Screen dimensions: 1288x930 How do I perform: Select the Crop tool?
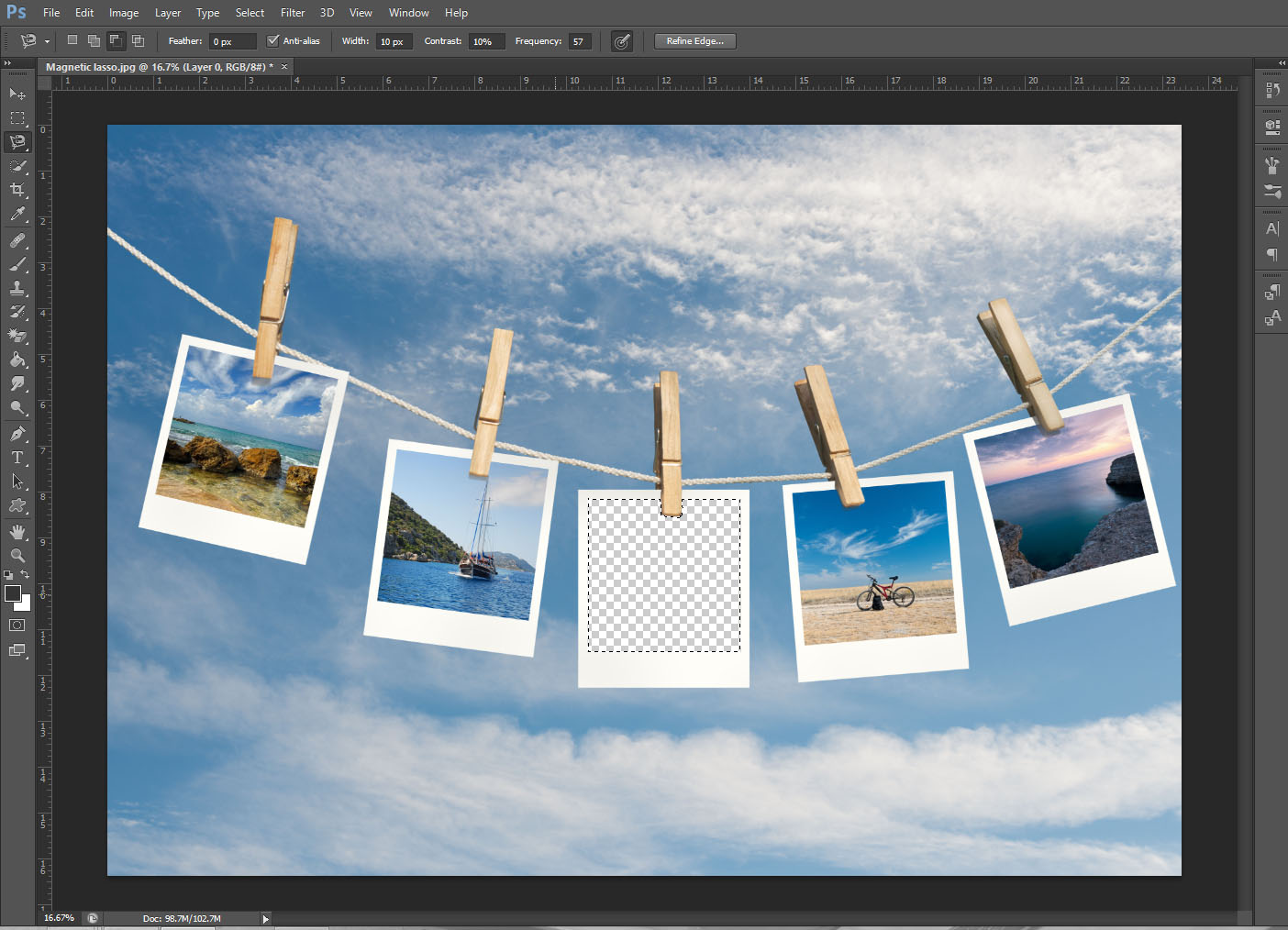(17, 190)
